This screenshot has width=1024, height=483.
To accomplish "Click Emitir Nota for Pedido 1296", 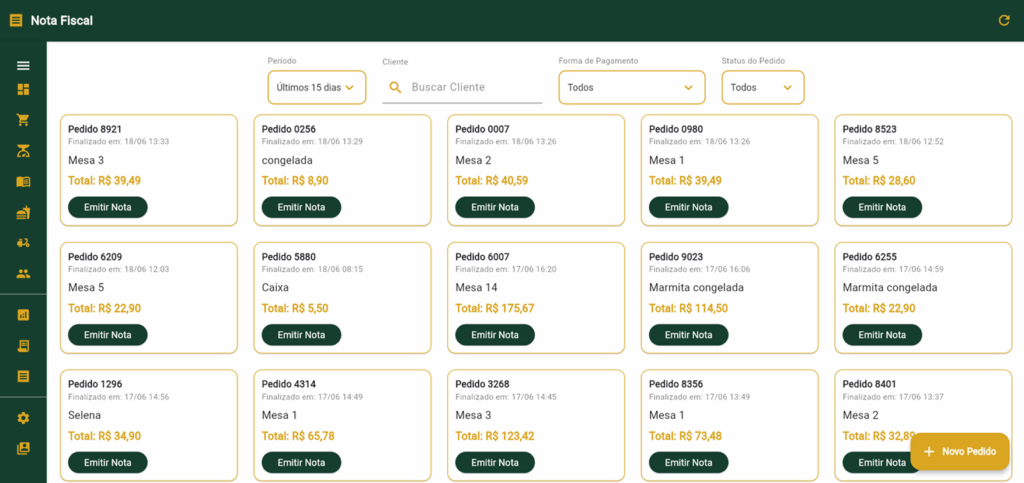I will (108, 462).
